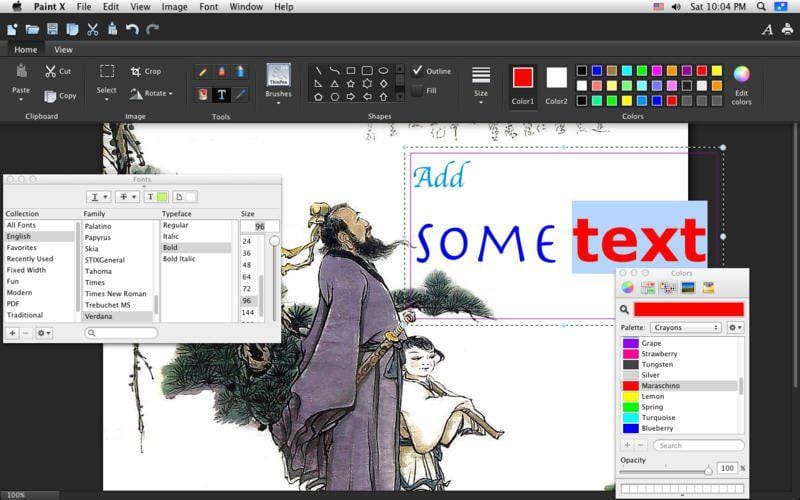Viewport: 800px width, 500px height.
Task: Select the Text tool in Tools
Action: [221, 95]
